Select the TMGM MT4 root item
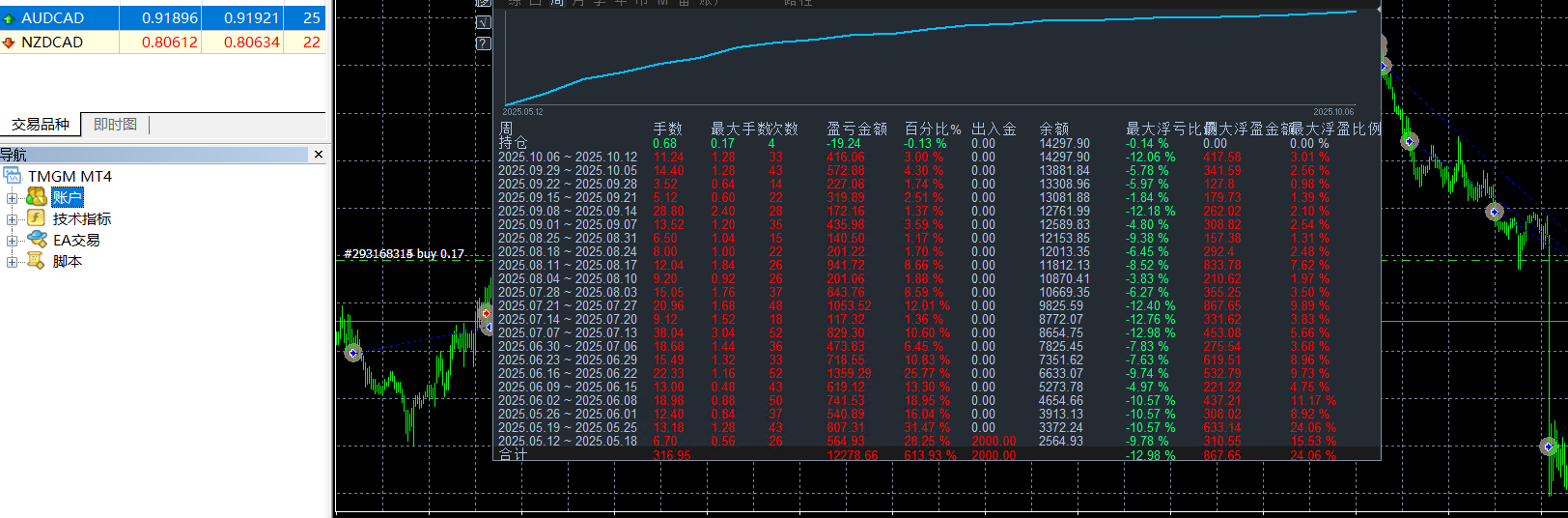Screen dimensions: 1568x518 click(x=70, y=176)
